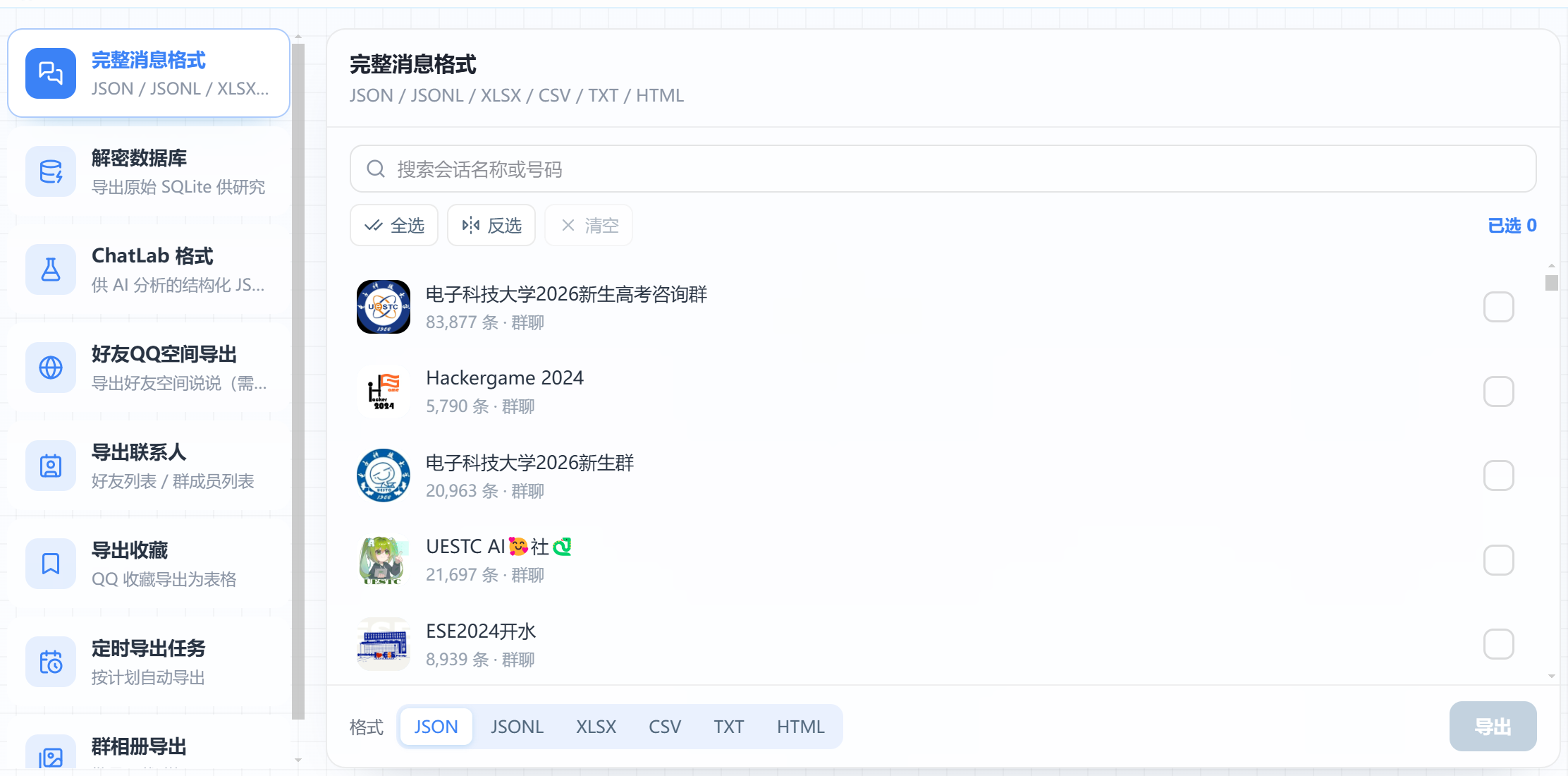Click the 导出联系人 contact card icon
This screenshot has height=776, width=1568.
click(51, 466)
